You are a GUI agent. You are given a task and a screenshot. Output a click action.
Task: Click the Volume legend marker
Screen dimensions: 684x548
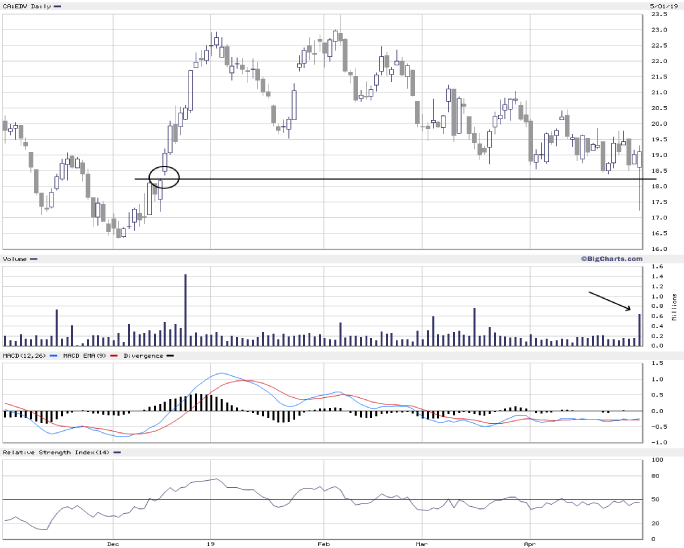[x=34, y=259]
